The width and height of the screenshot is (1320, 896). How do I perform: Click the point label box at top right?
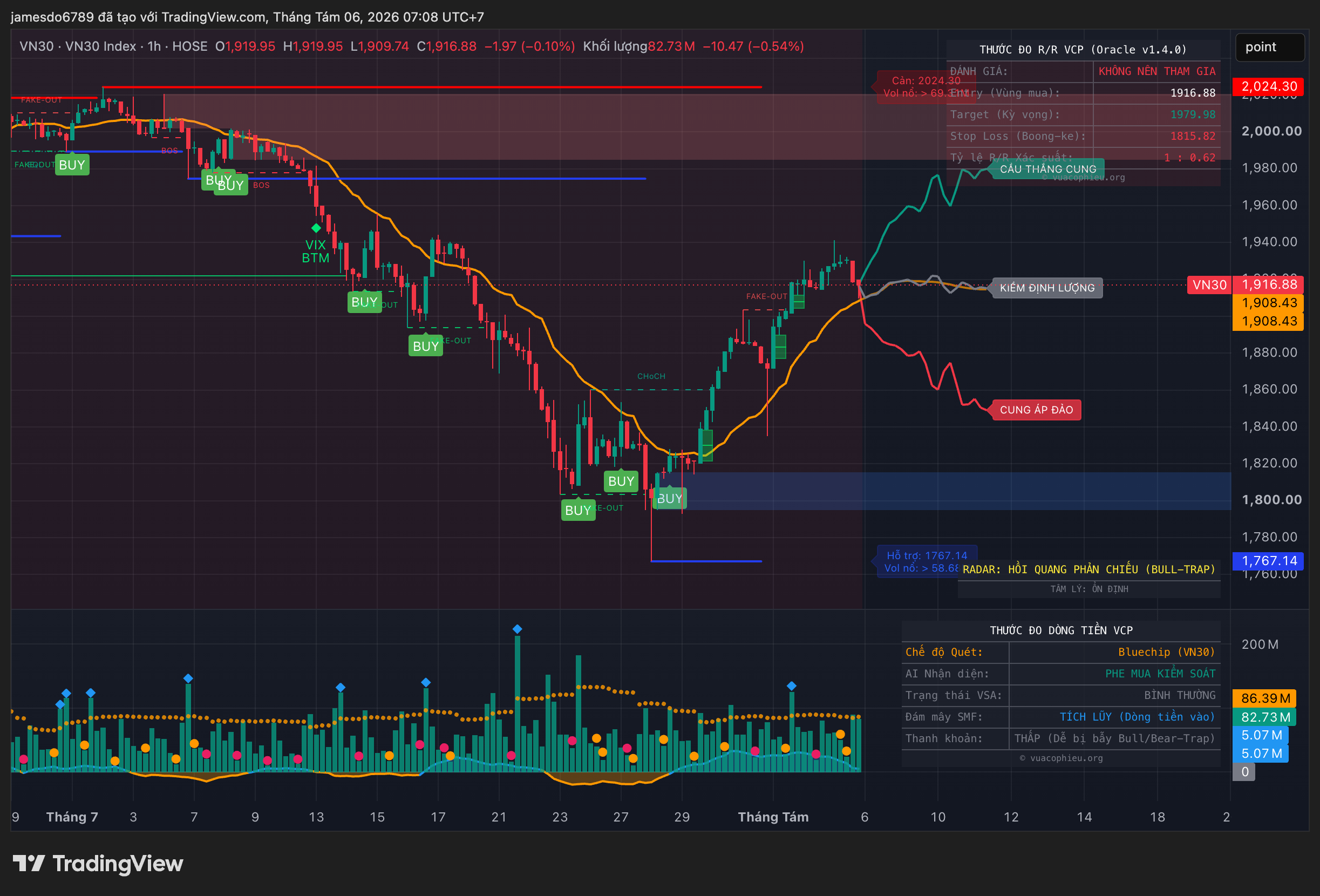pos(1269,47)
